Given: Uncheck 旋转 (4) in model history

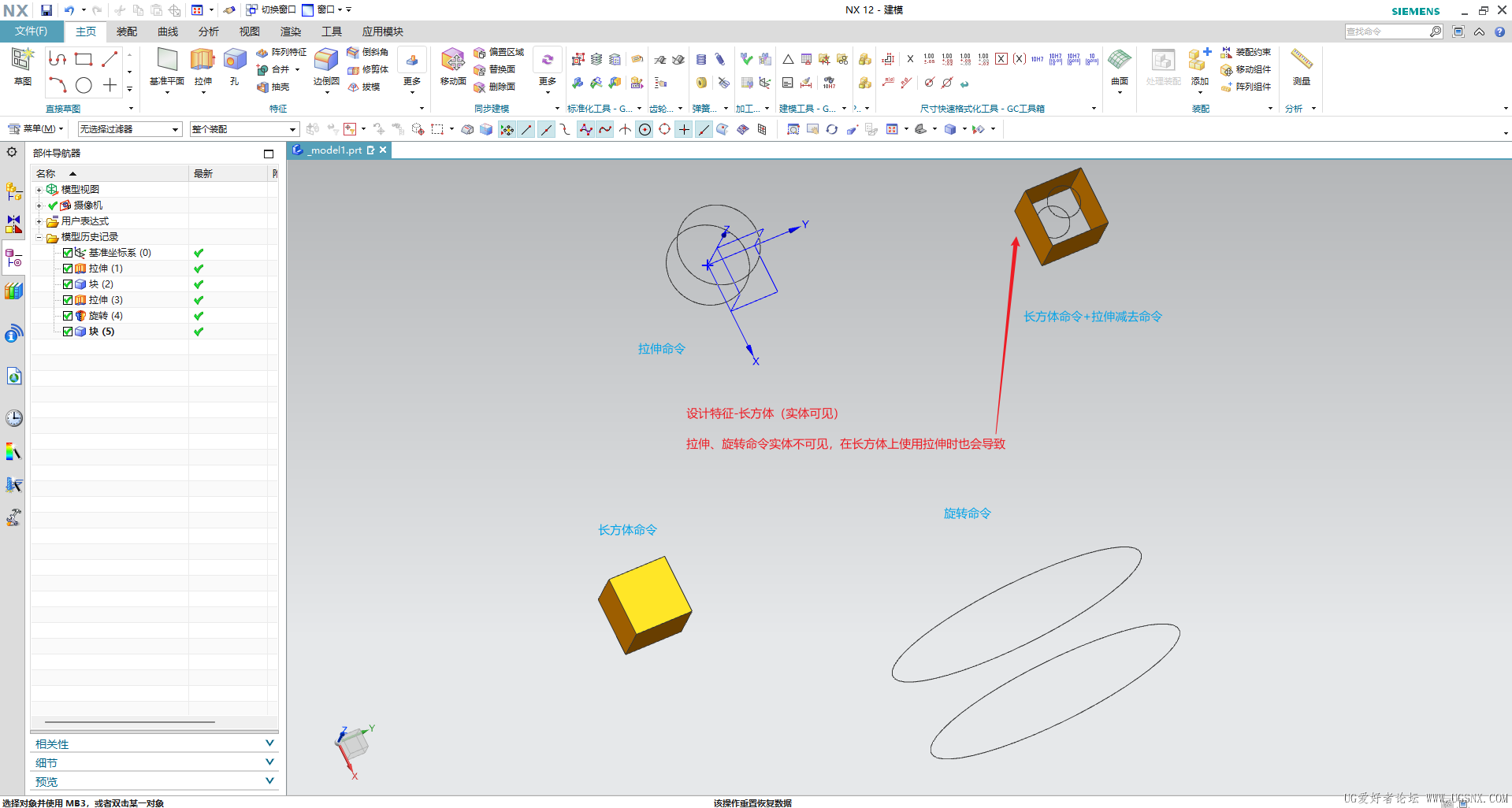Looking at the screenshot, I should coord(68,316).
